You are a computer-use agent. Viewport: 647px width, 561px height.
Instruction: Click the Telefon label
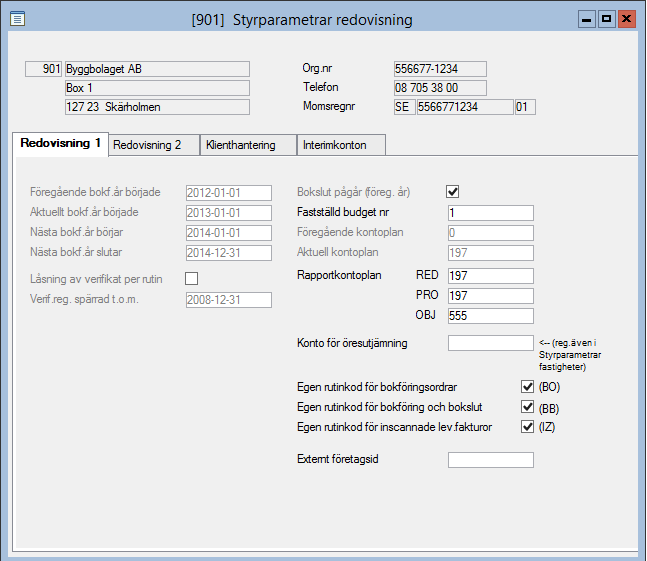[x=321, y=87]
